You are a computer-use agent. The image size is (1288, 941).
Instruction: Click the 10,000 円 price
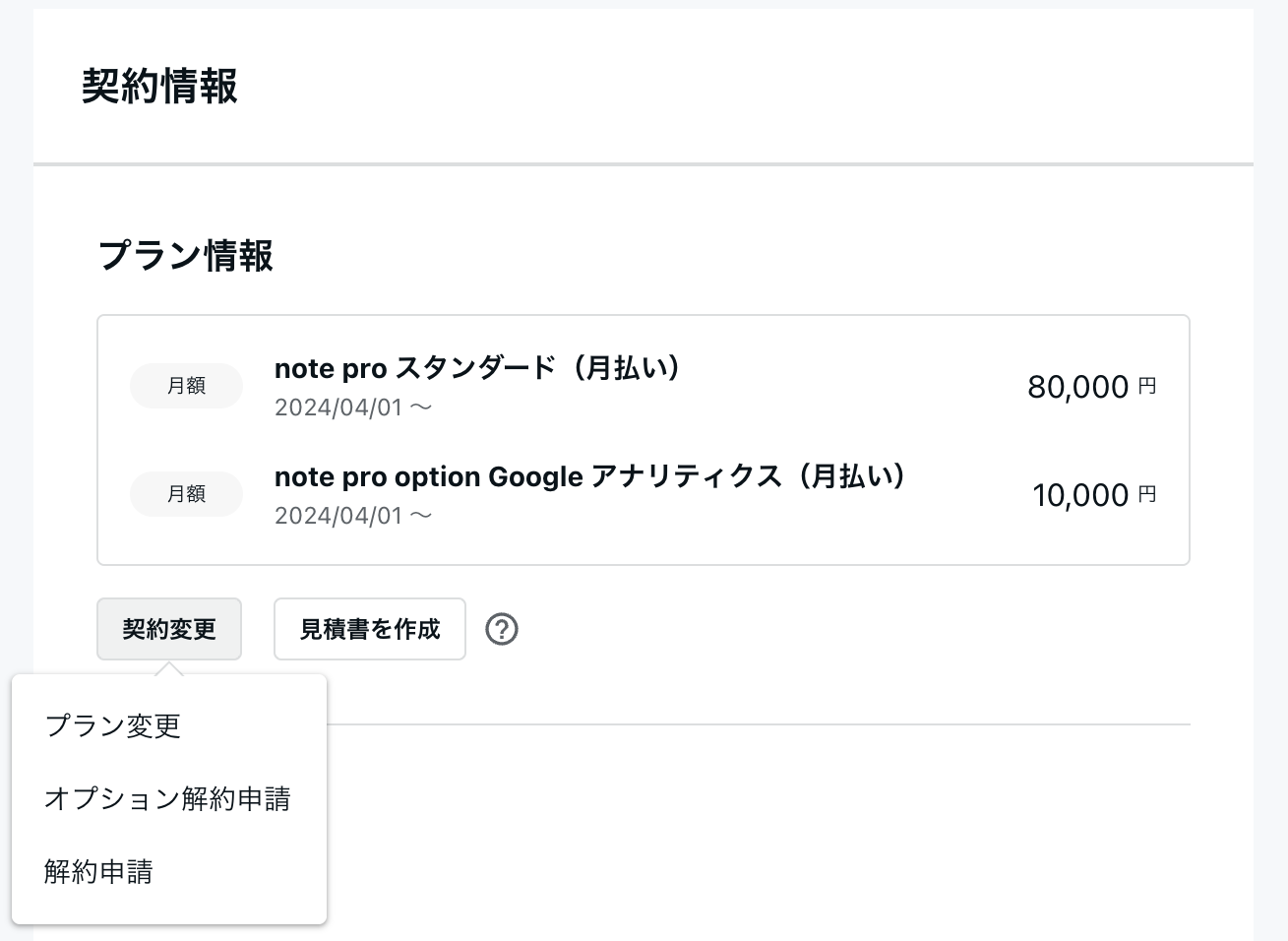click(x=1094, y=495)
